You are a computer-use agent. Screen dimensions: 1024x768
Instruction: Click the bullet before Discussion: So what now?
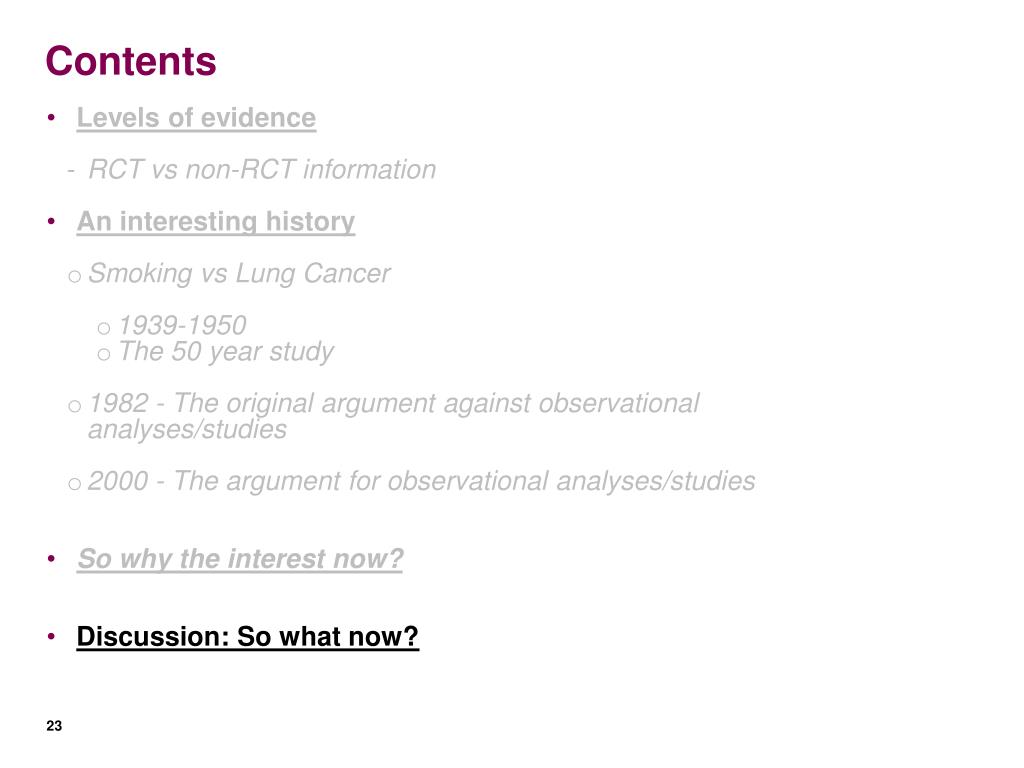[52, 637]
